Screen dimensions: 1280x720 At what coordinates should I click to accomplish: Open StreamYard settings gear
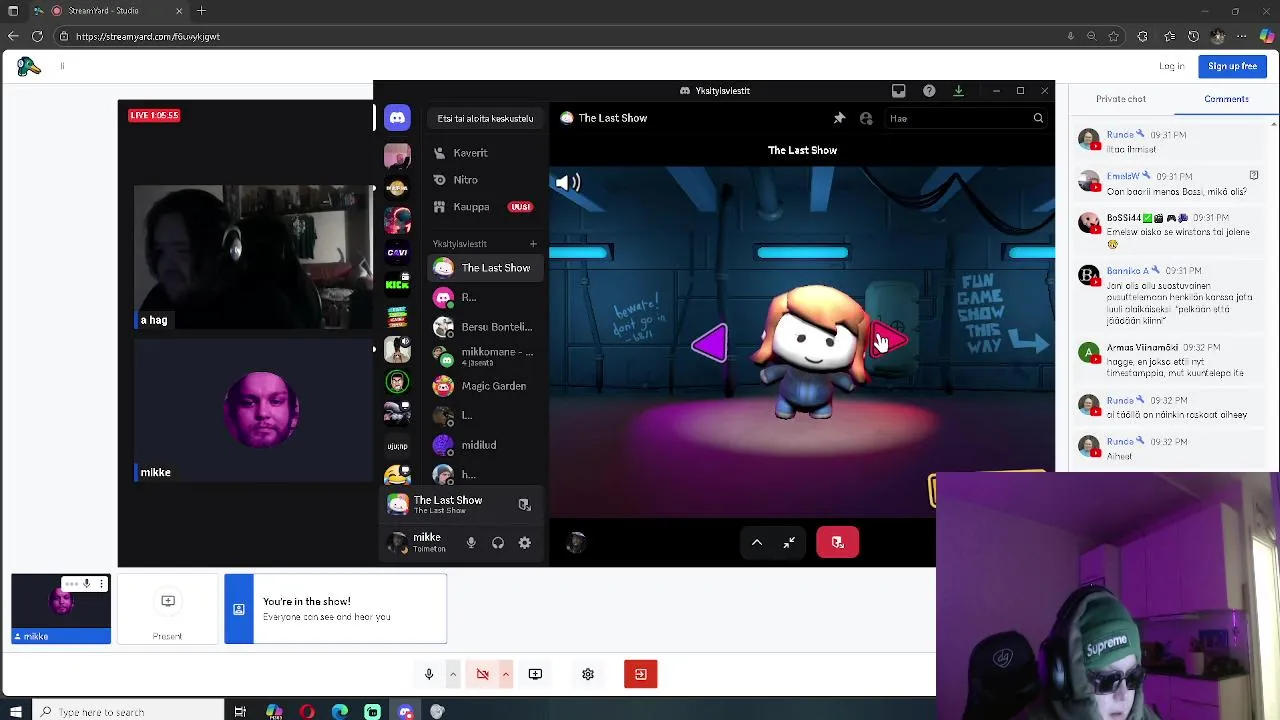coord(588,674)
